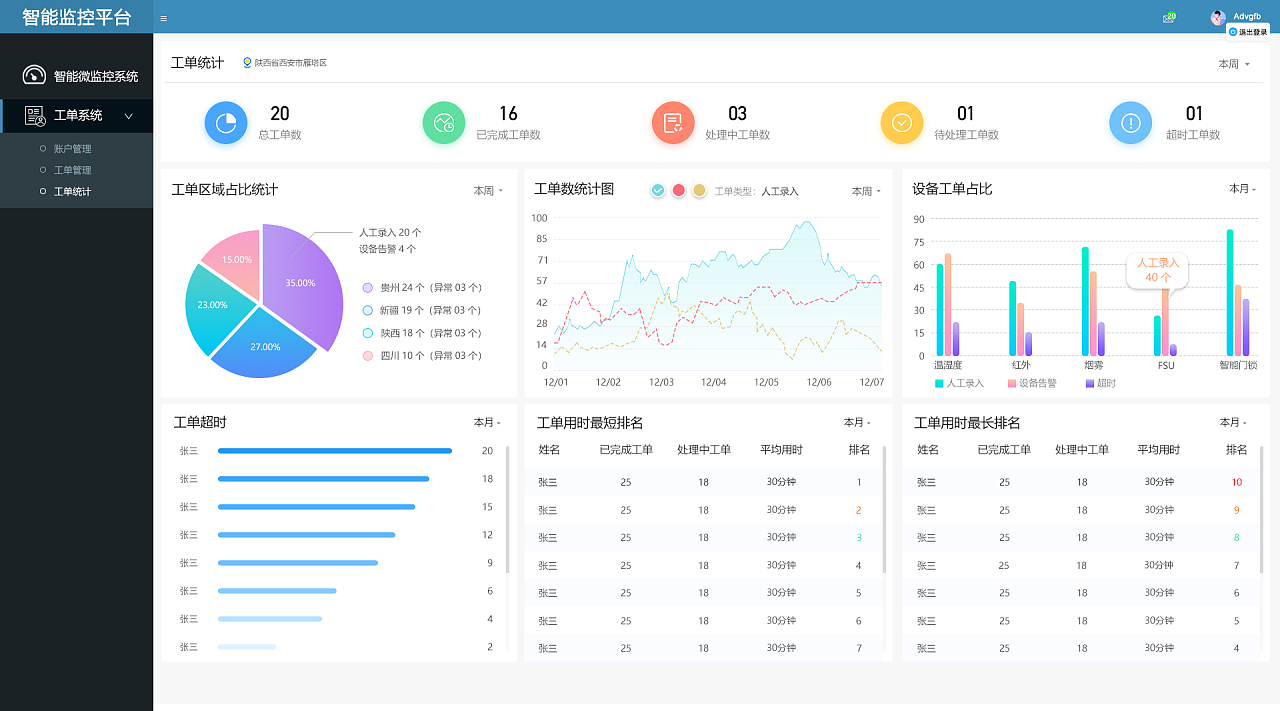Image resolution: width=1280 pixels, height=711 pixels.
Task: Click the 工单用时最短排名 table scrollbar
Action: pos(884,510)
